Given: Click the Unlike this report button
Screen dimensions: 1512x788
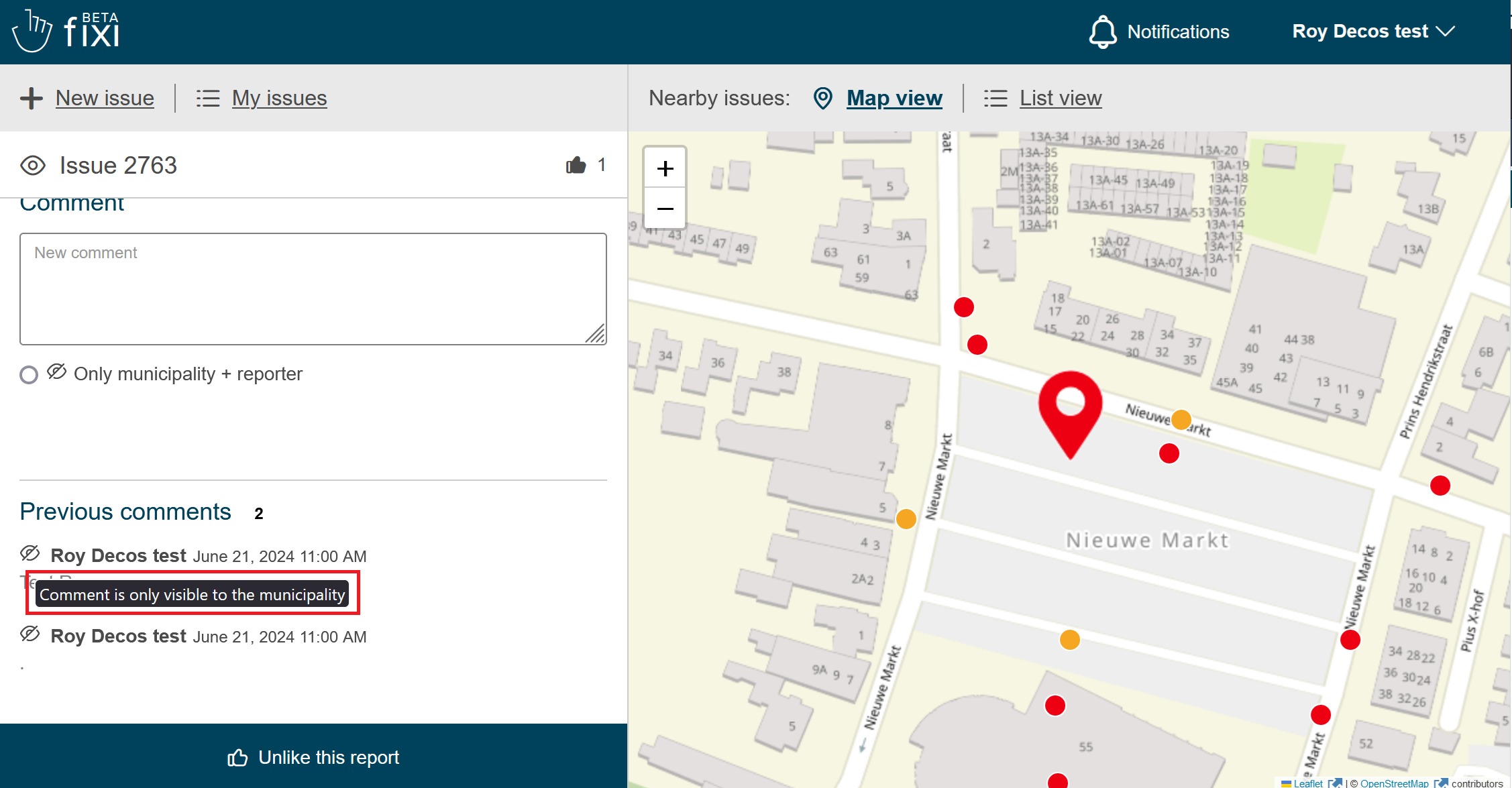Looking at the screenshot, I should point(314,758).
